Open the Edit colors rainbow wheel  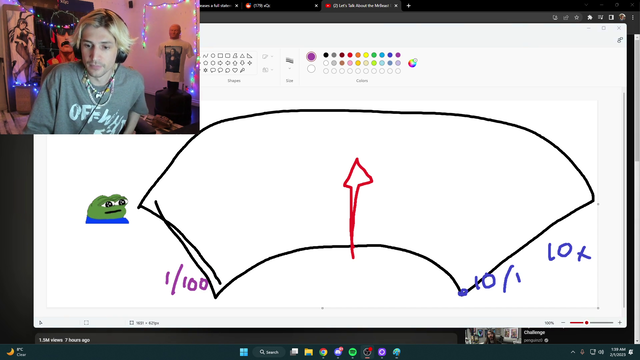pyautogui.click(x=412, y=63)
